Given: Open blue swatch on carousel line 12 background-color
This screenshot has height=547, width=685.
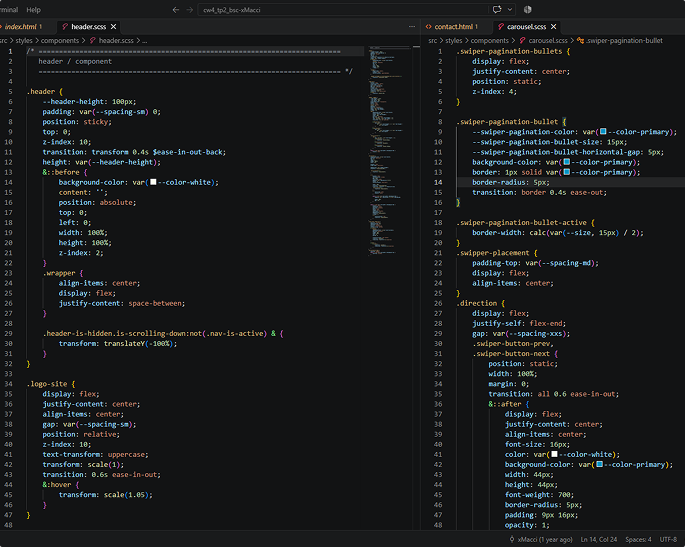Looking at the screenshot, I should 567,162.
